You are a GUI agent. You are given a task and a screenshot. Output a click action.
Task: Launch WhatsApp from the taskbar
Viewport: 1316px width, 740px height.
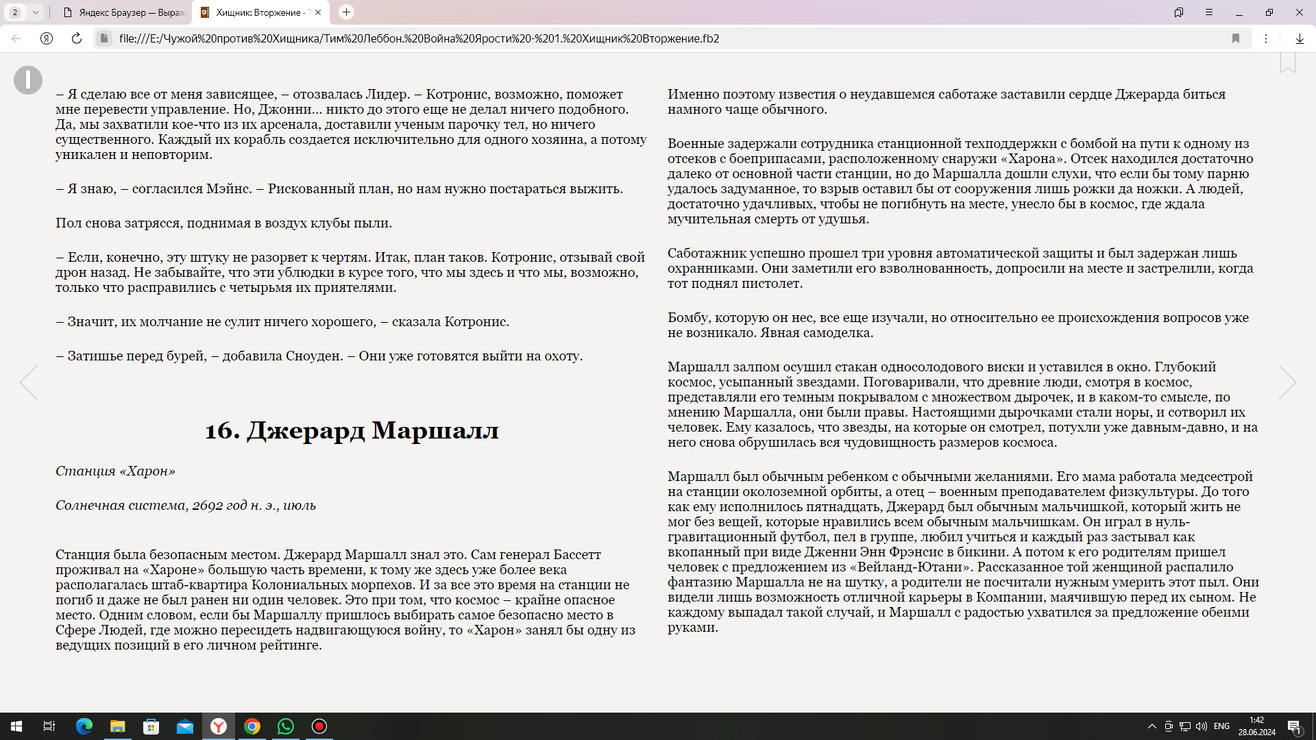click(x=286, y=727)
